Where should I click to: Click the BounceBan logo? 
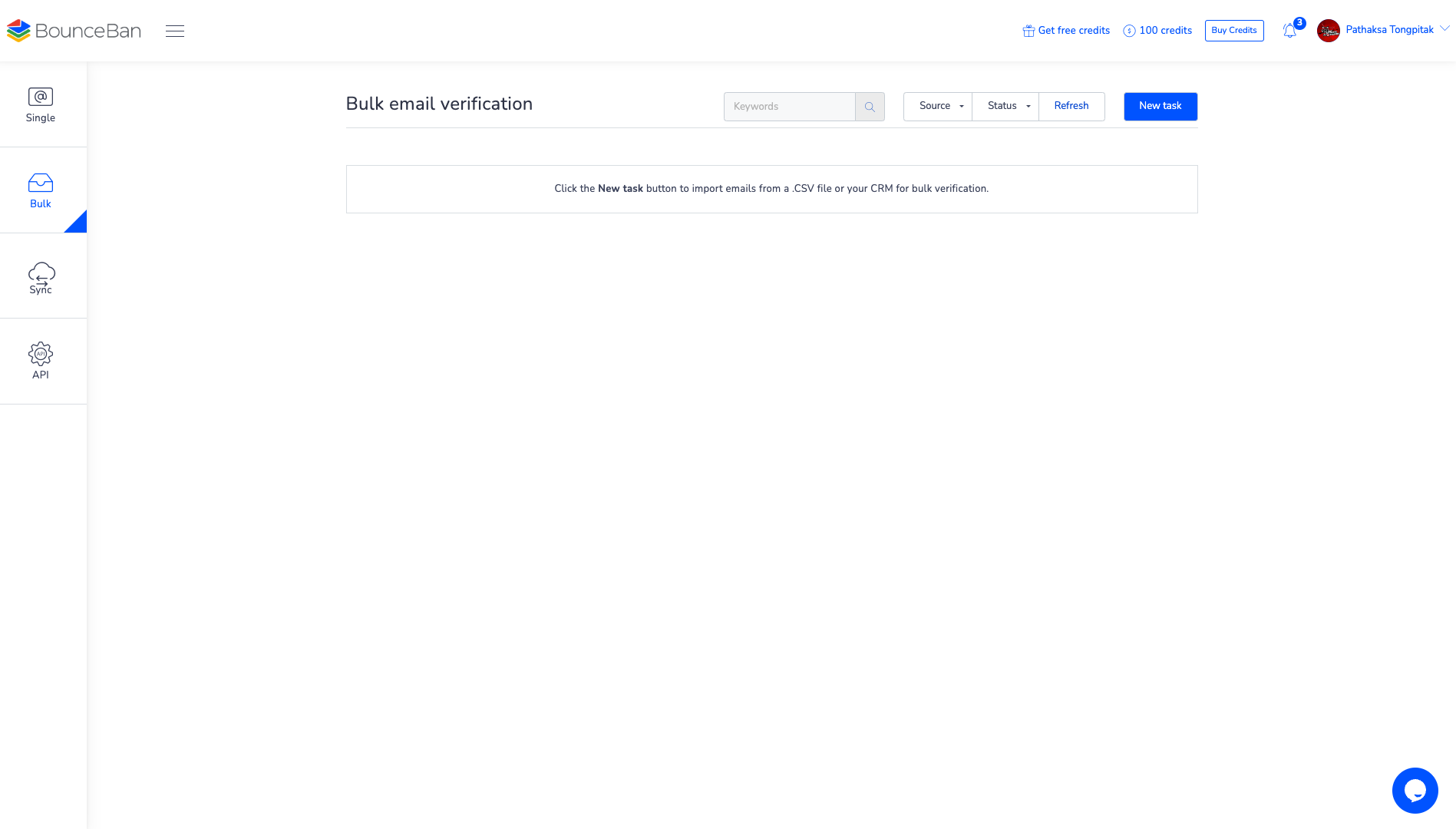tap(74, 31)
